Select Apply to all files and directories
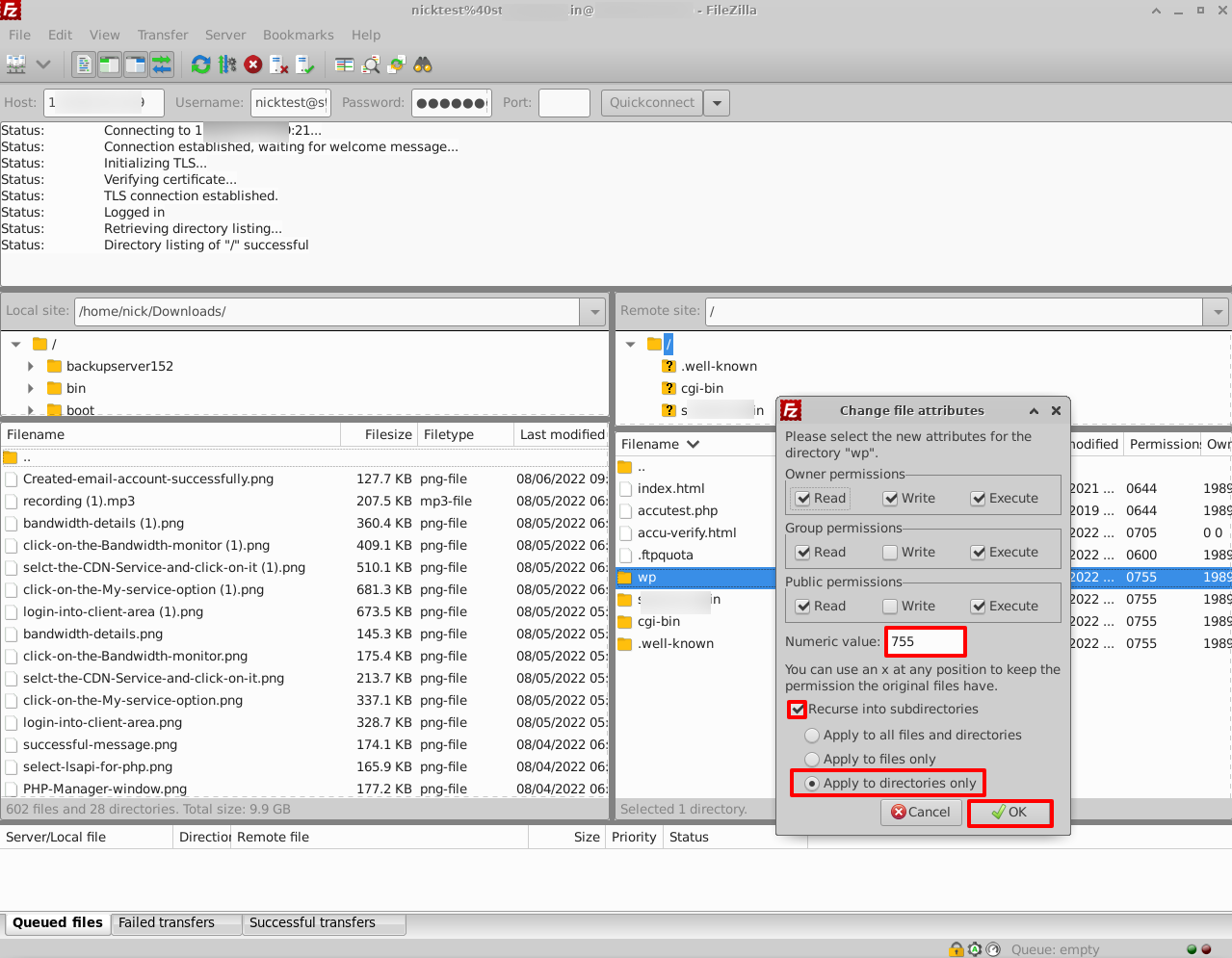The image size is (1232, 958). (x=812, y=736)
